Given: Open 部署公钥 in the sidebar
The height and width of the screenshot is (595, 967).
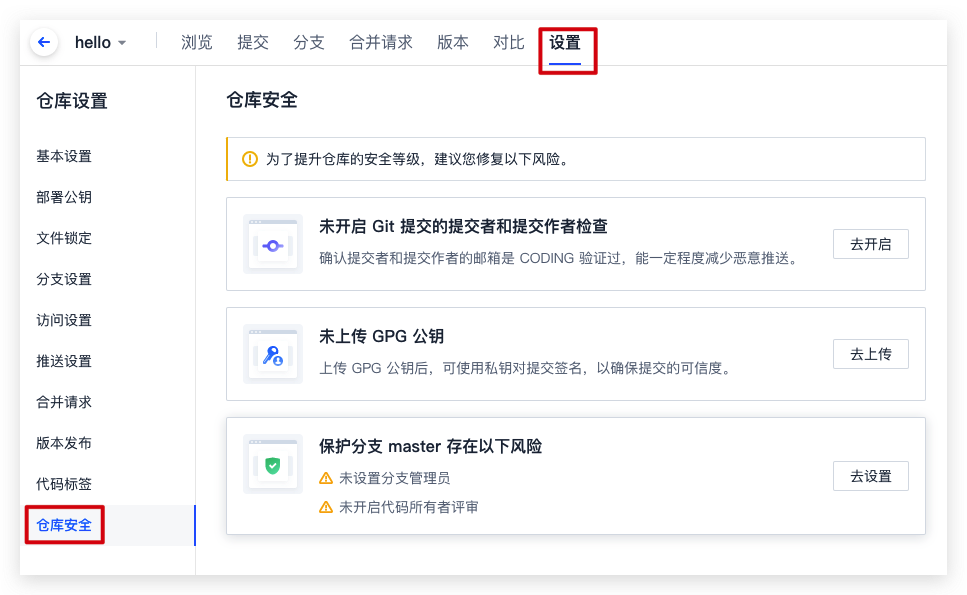Looking at the screenshot, I should point(64,197).
